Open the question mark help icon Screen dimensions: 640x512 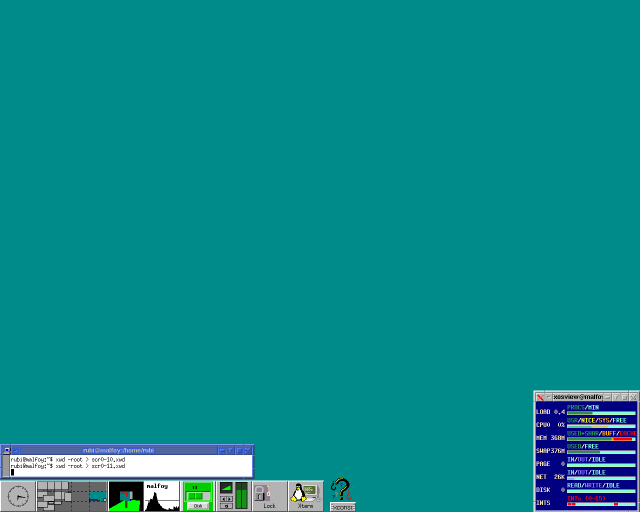(x=342, y=490)
